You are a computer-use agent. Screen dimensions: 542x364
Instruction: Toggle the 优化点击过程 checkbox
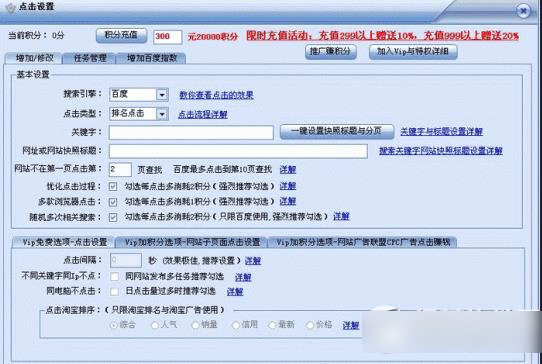coord(113,186)
